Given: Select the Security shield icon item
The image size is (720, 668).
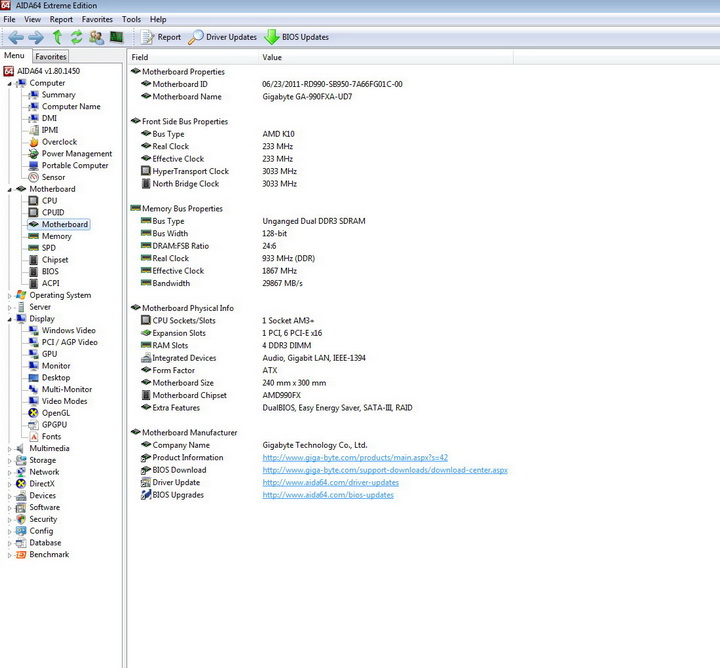Looking at the screenshot, I should (x=21, y=519).
